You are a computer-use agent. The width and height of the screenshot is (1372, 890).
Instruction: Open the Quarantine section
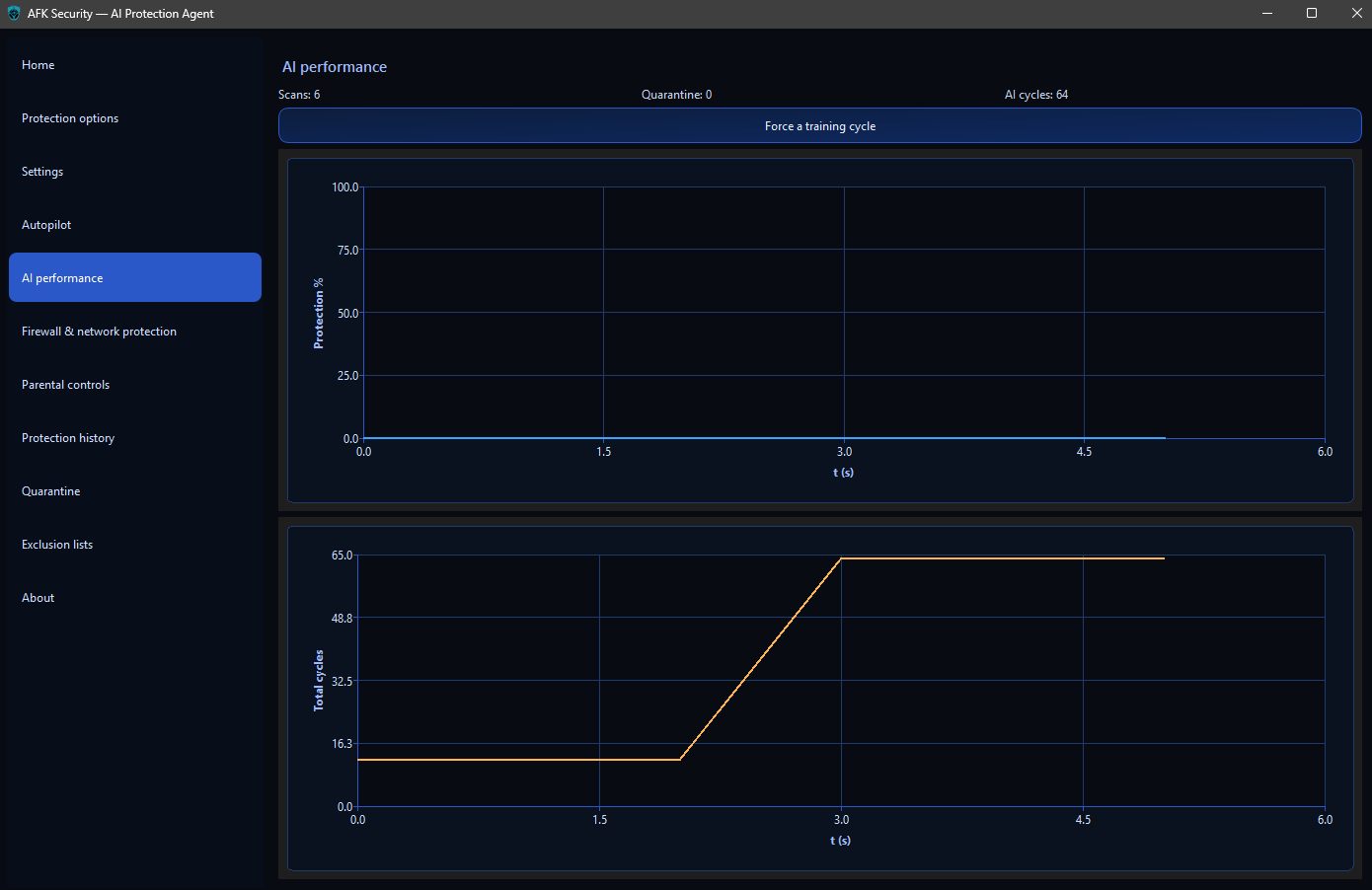(51, 490)
